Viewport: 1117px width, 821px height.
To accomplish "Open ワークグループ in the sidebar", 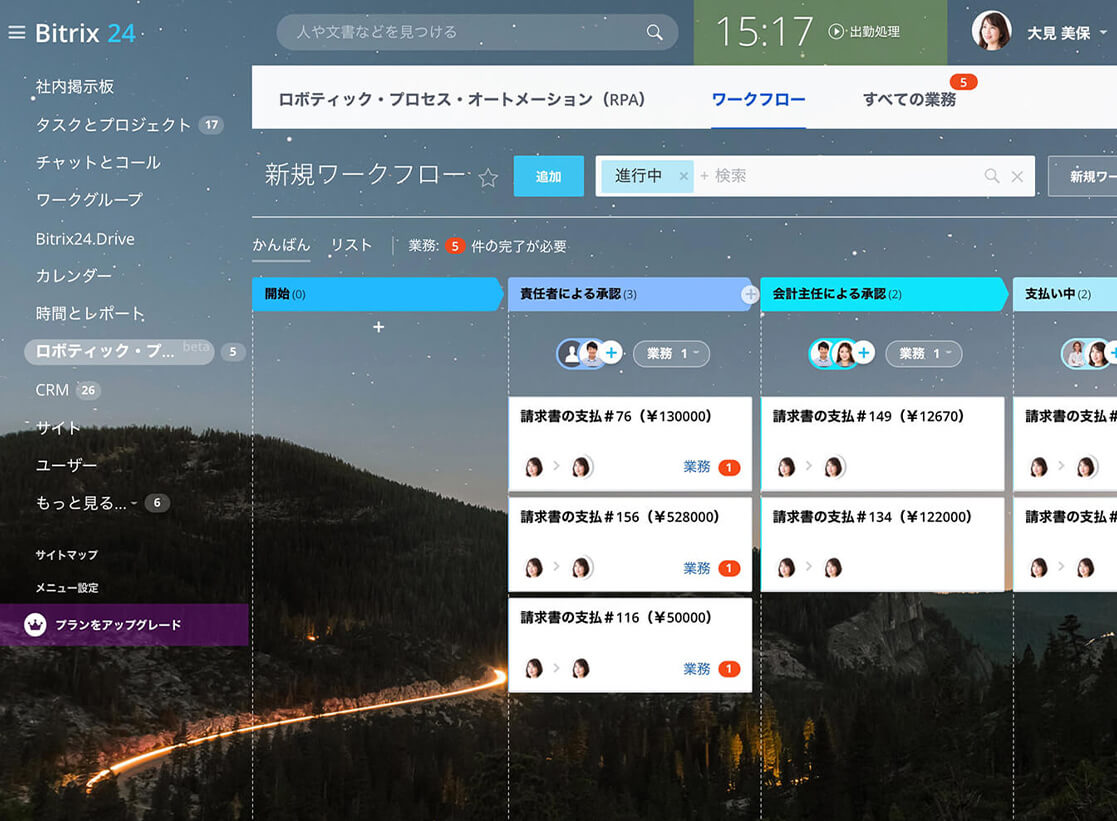I will click(89, 200).
